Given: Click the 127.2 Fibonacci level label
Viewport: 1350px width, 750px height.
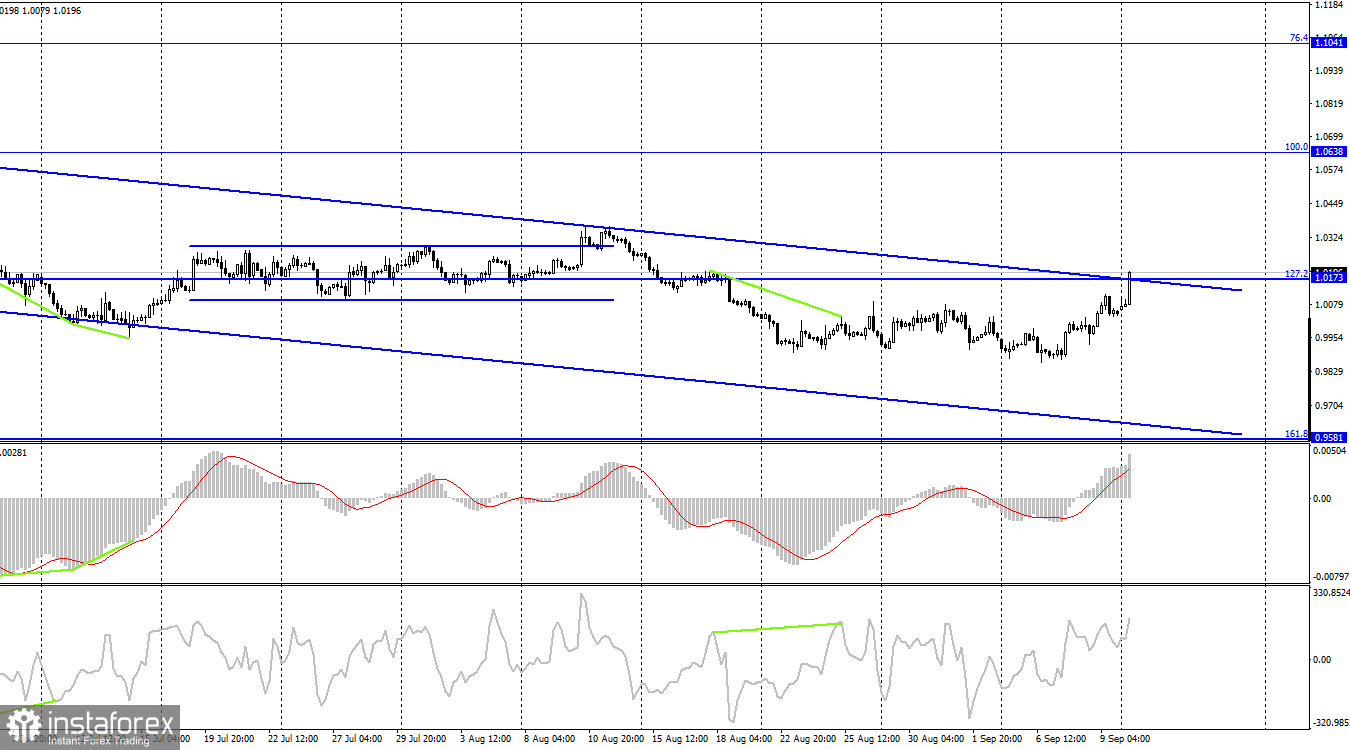Looking at the screenshot, I should [x=1296, y=273].
